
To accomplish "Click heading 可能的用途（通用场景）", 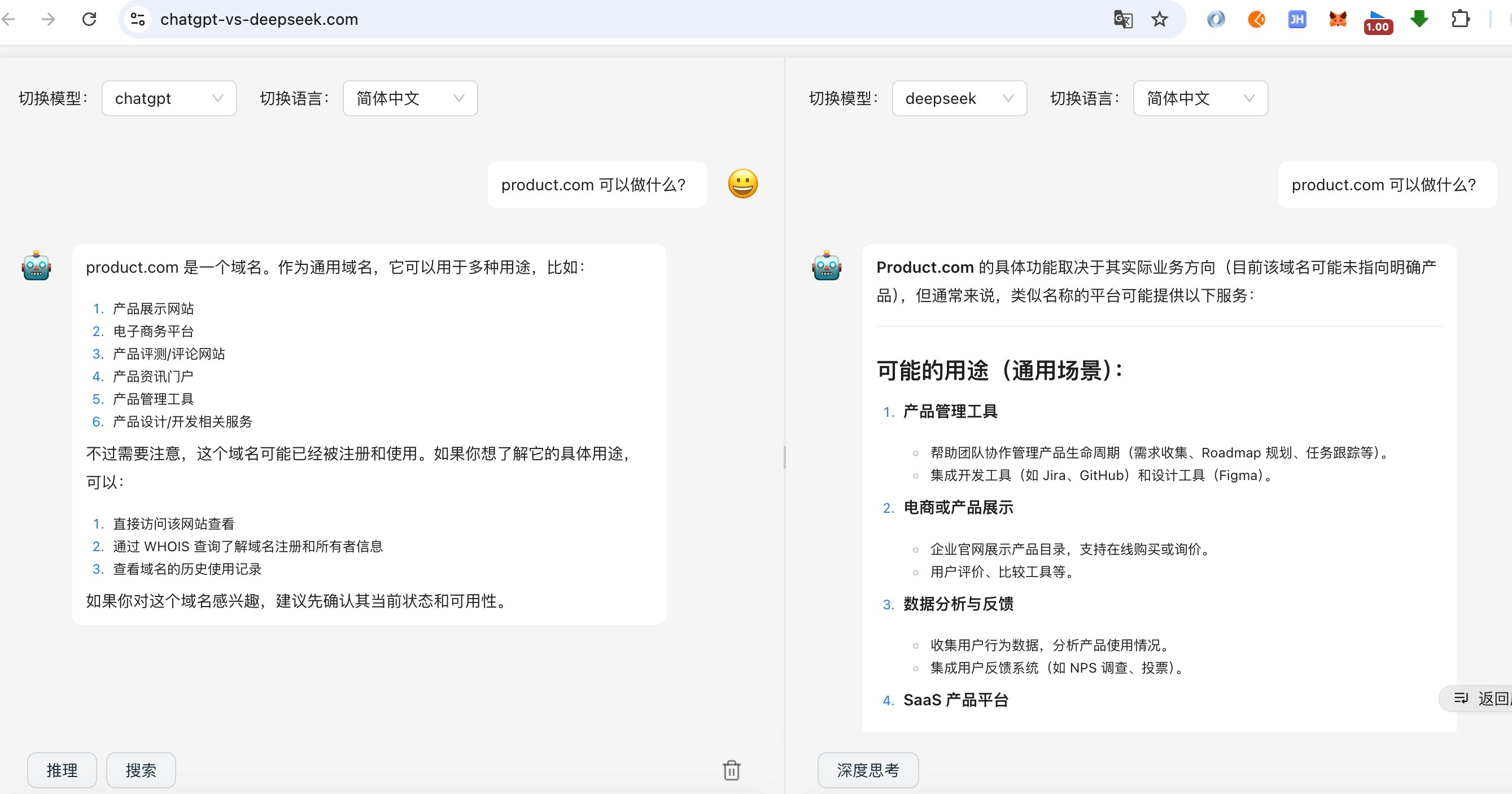I will (x=999, y=370).
